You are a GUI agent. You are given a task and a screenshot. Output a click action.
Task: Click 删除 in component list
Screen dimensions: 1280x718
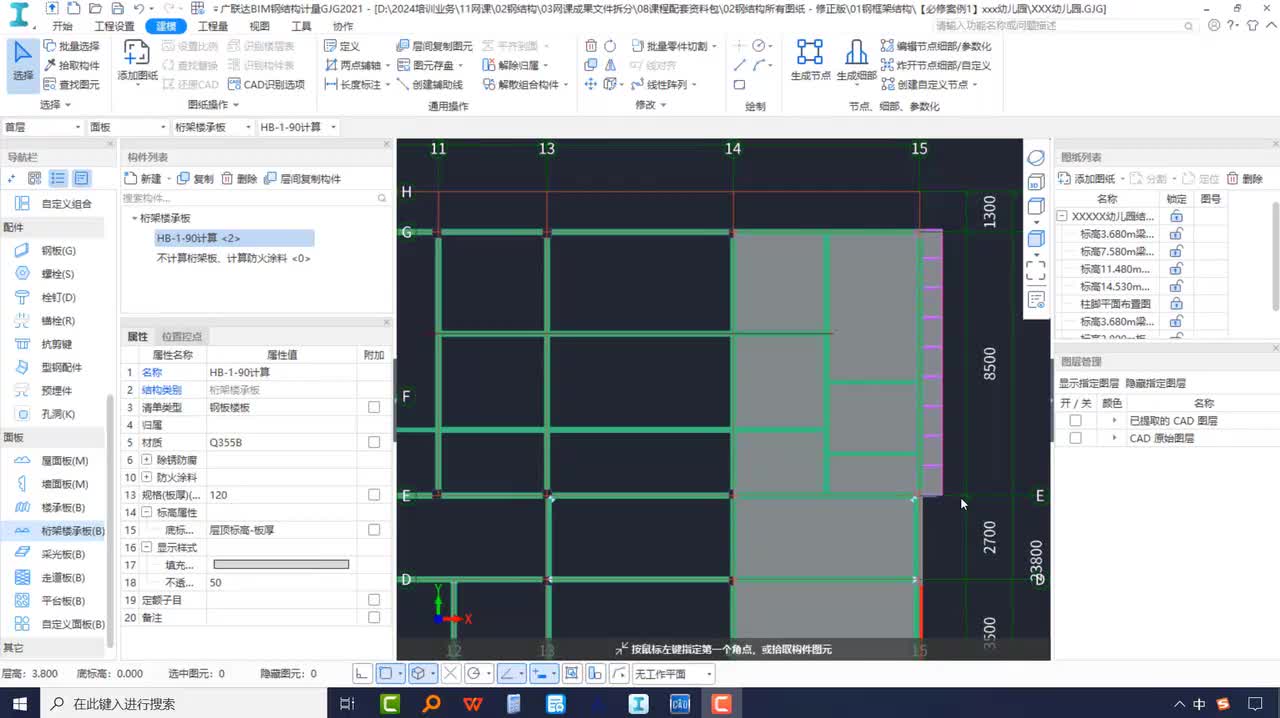240,179
